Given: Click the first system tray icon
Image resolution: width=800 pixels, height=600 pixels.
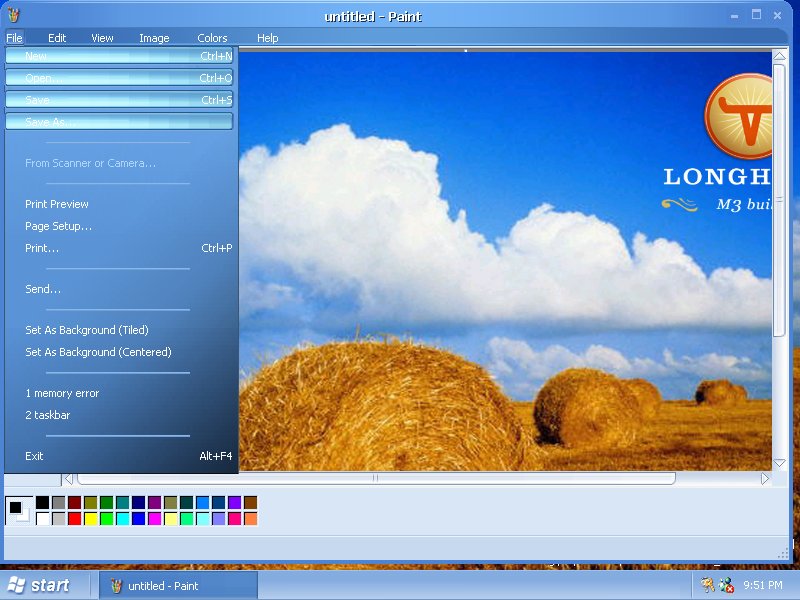Looking at the screenshot, I should pyautogui.click(x=708, y=585).
